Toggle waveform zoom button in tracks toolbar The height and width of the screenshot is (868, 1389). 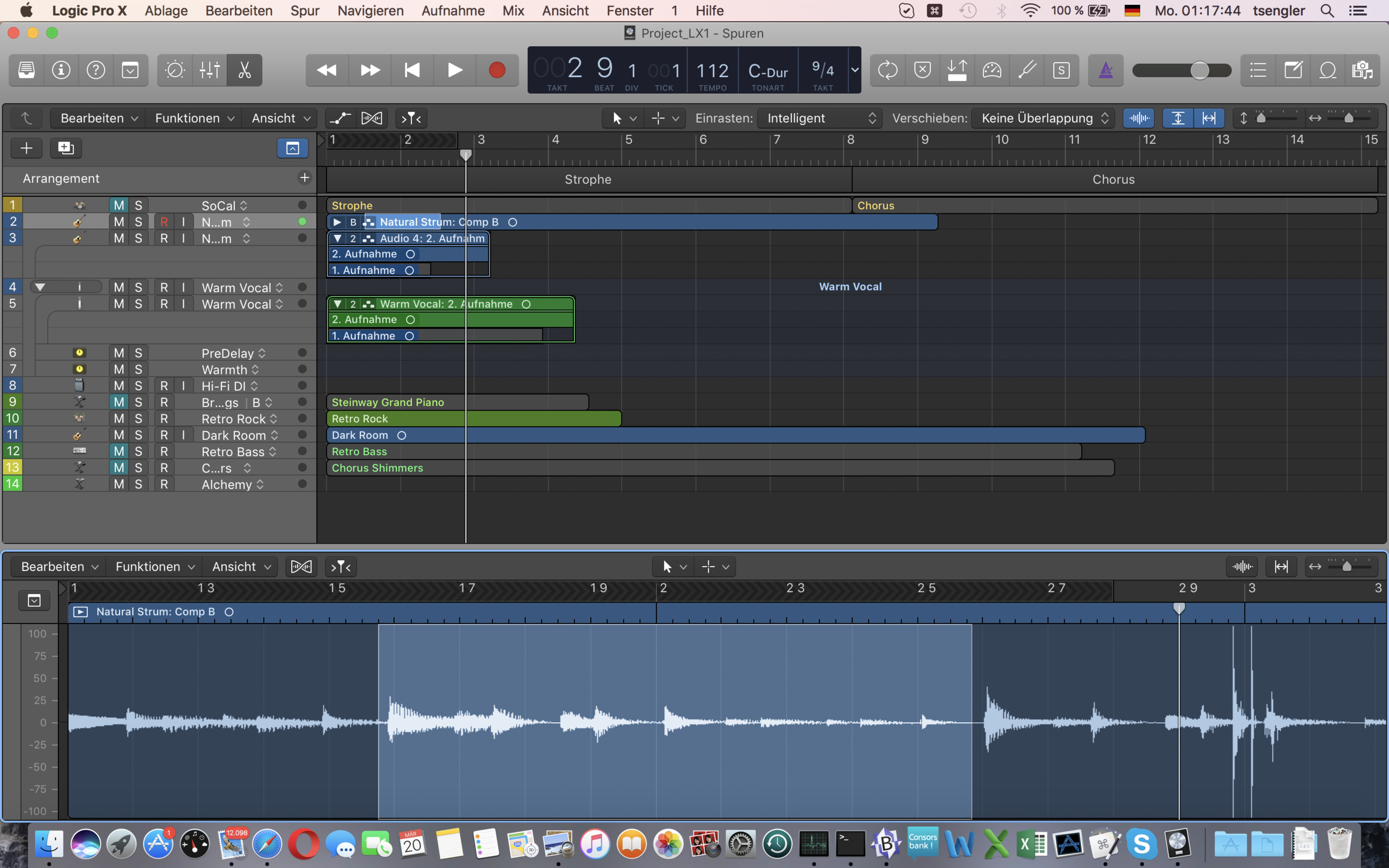point(1139,118)
